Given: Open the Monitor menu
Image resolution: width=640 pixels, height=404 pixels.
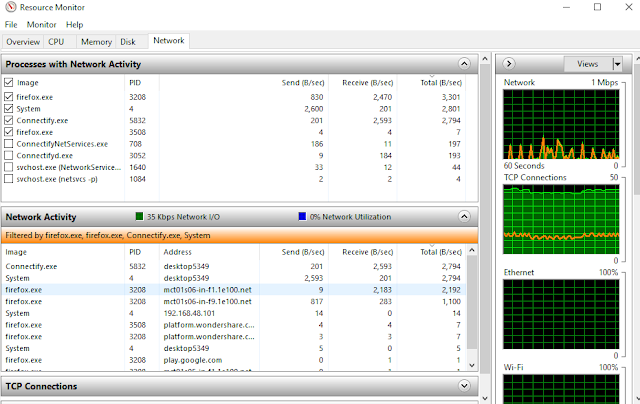Looking at the screenshot, I should [41, 24].
